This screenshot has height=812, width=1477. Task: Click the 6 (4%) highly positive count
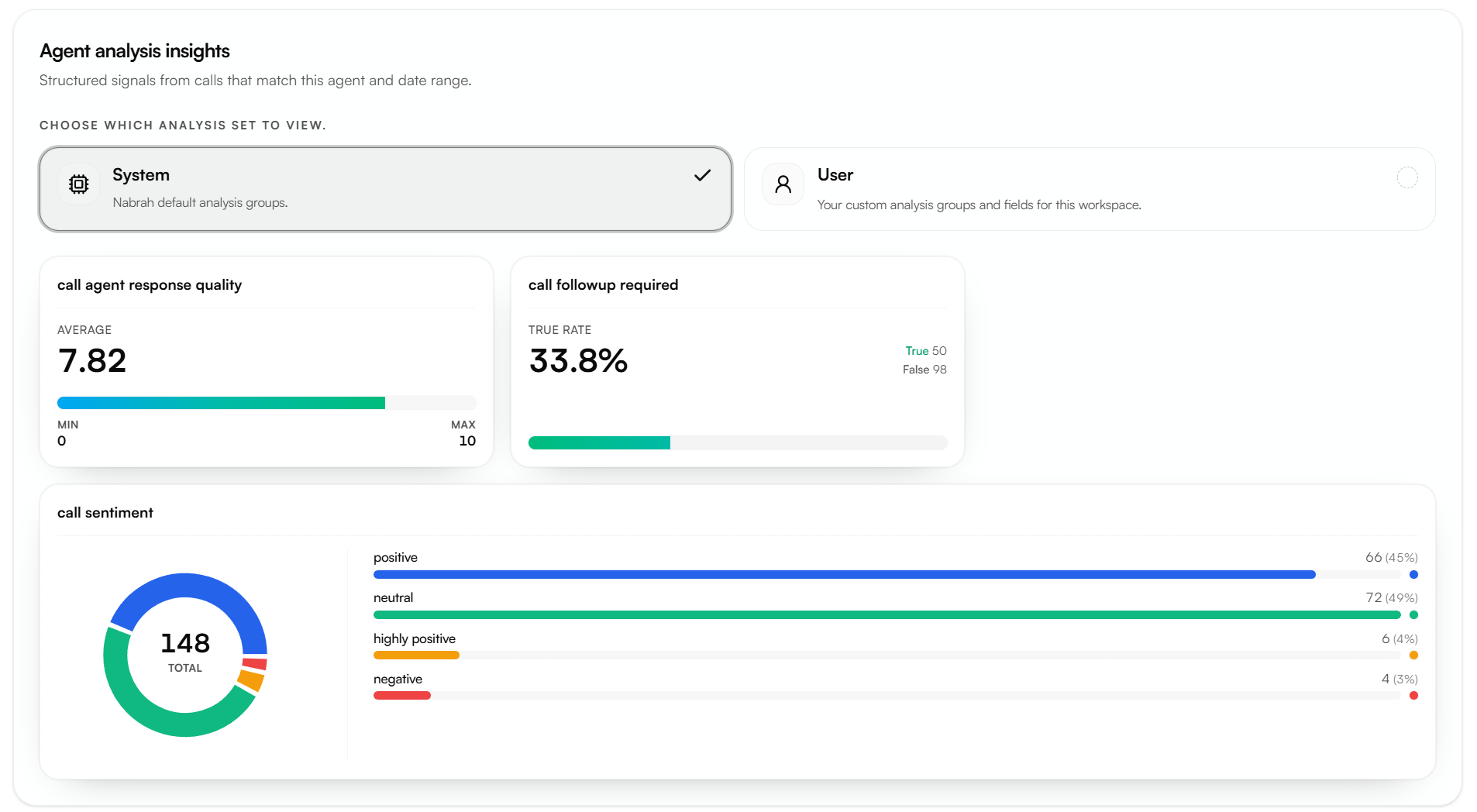point(1400,639)
